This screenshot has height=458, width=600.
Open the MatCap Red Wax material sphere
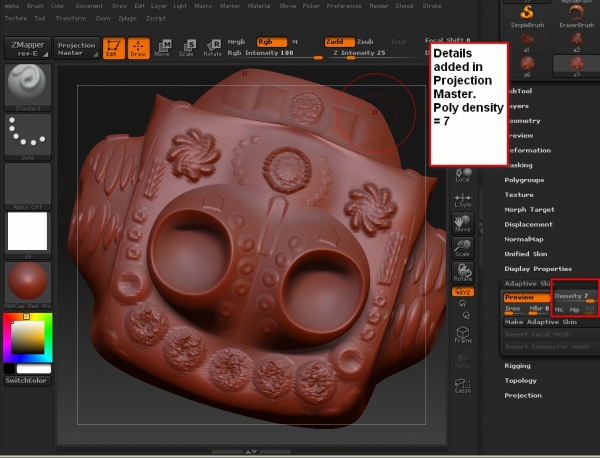pos(28,285)
